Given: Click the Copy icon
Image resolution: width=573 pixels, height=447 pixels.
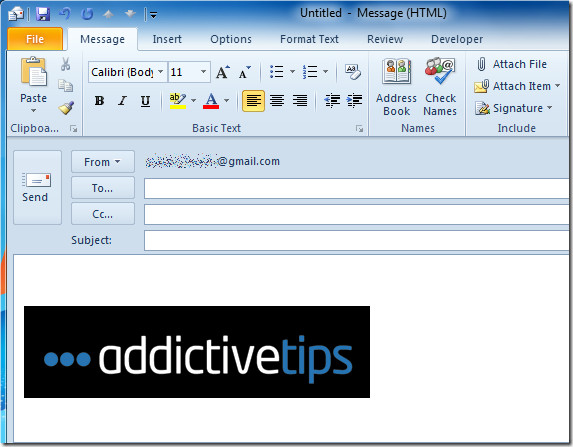Looking at the screenshot, I should (x=66, y=86).
